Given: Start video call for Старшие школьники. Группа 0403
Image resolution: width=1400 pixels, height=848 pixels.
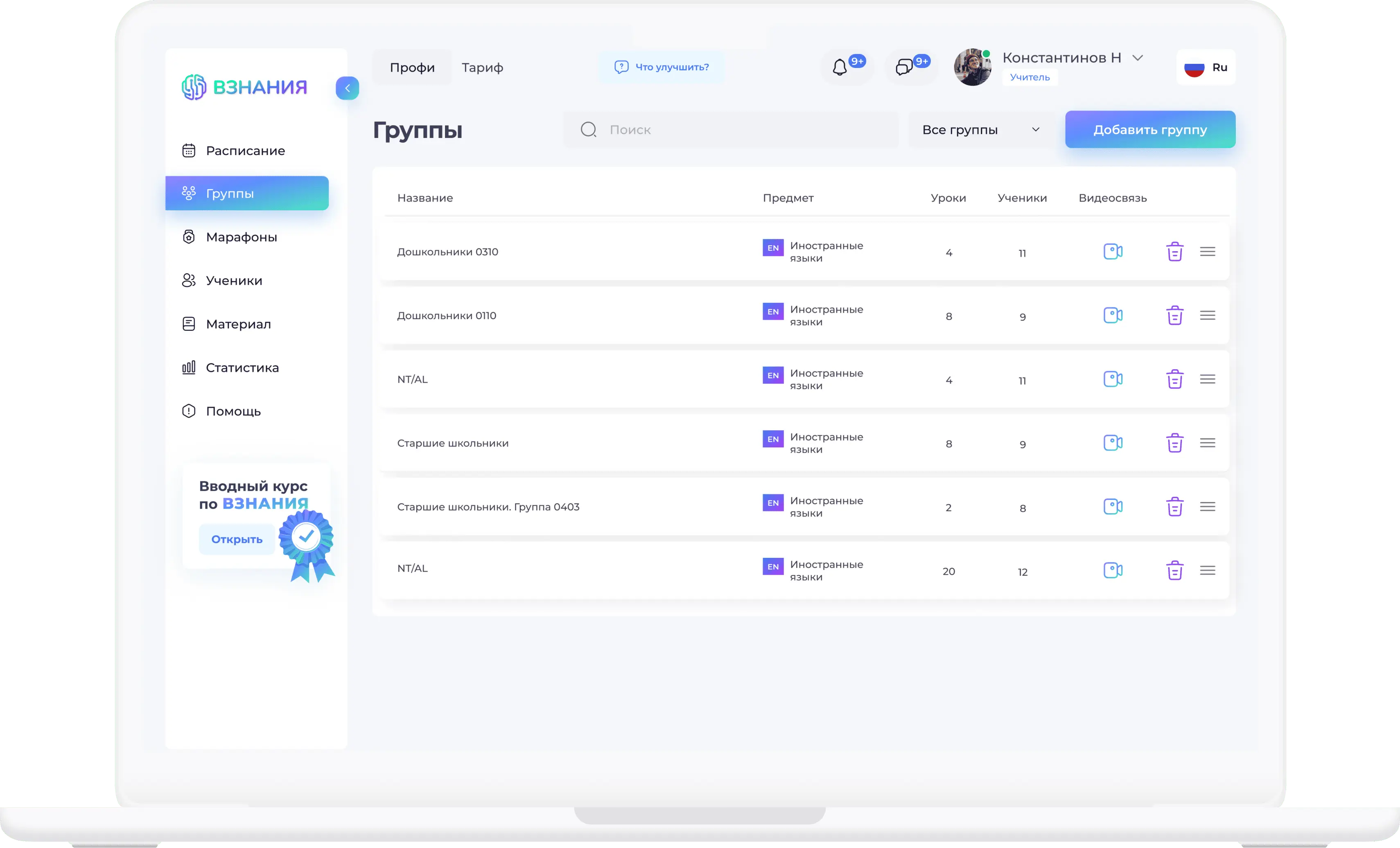Looking at the screenshot, I should pos(1113,507).
